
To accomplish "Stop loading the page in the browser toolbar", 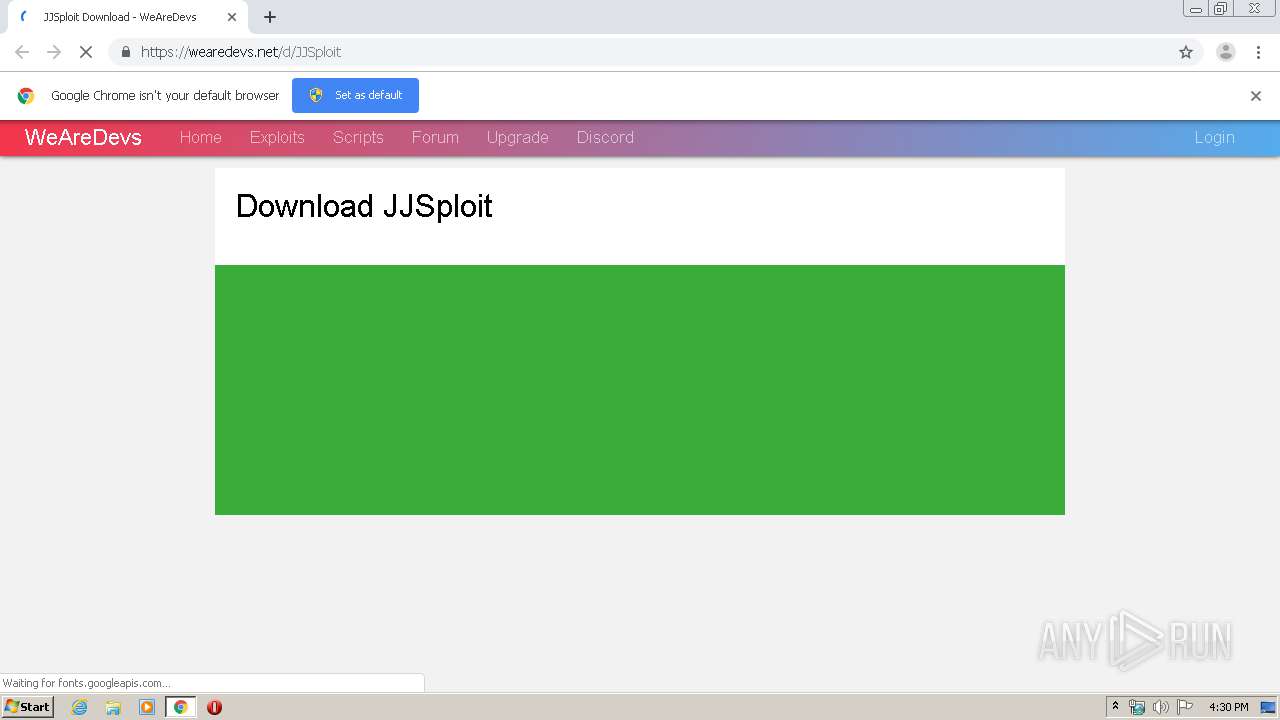I will click(86, 52).
